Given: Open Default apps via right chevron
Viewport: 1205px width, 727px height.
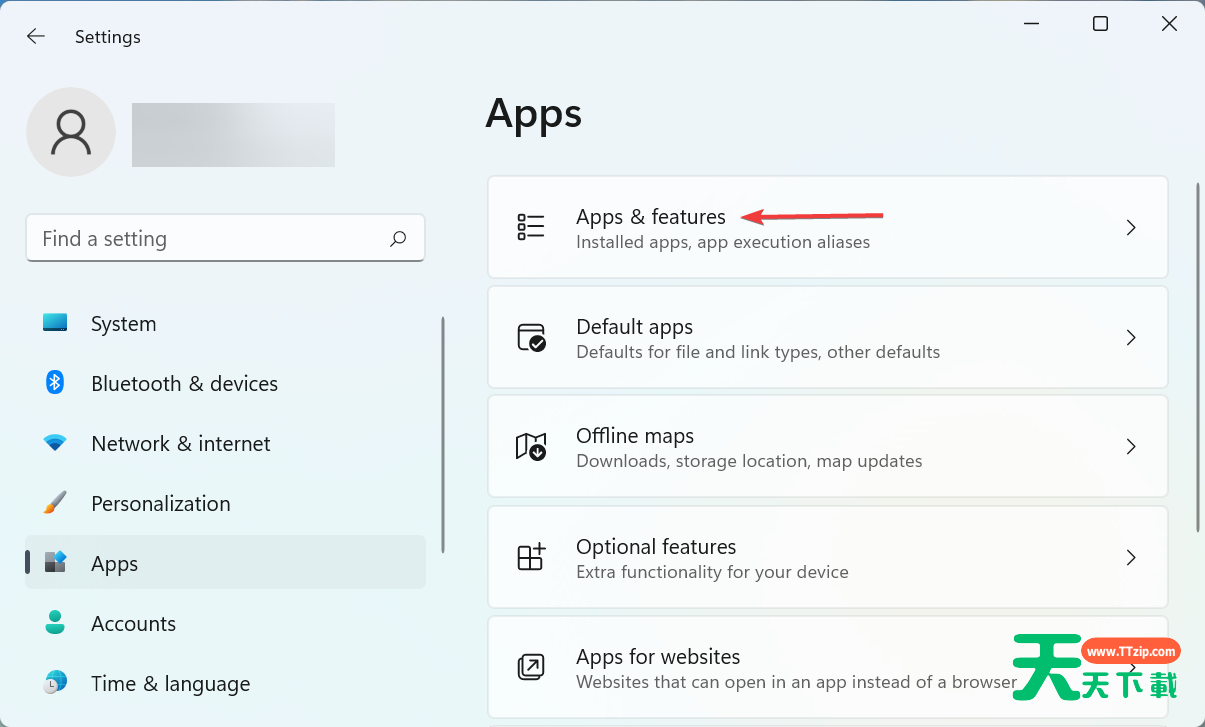Looking at the screenshot, I should [x=1131, y=338].
